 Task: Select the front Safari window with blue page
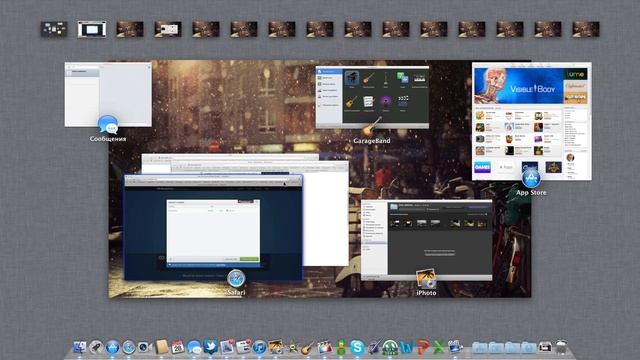coord(213,228)
